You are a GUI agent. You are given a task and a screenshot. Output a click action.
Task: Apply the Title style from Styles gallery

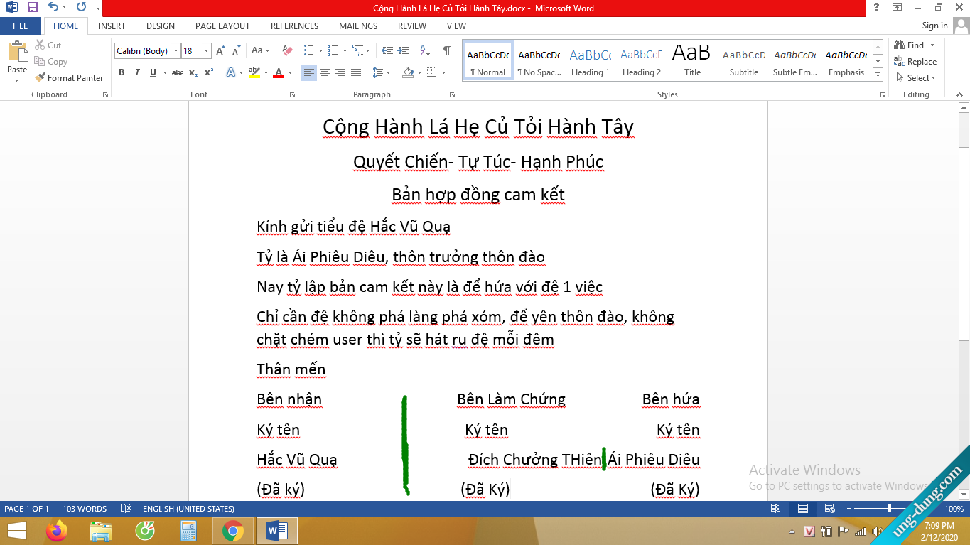(692, 60)
